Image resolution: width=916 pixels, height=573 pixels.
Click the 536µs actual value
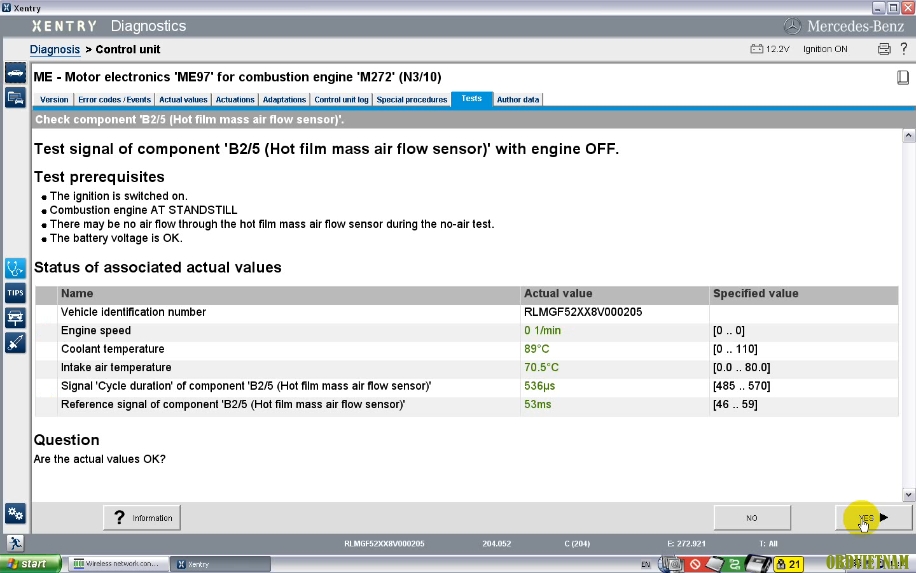pyautogui.click(x=539, y=386)
